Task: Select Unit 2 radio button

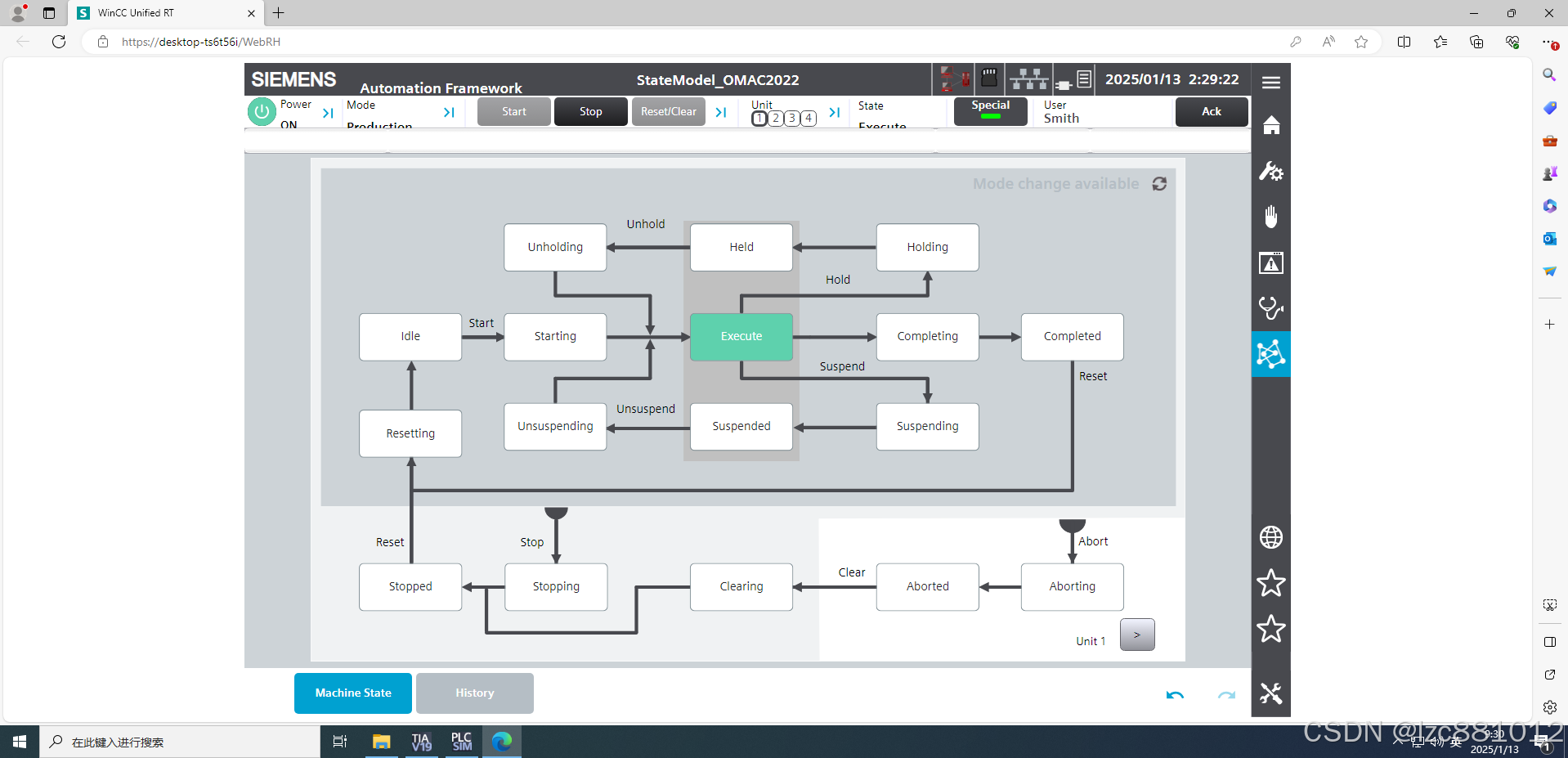Action: click(x=775, y=118)
